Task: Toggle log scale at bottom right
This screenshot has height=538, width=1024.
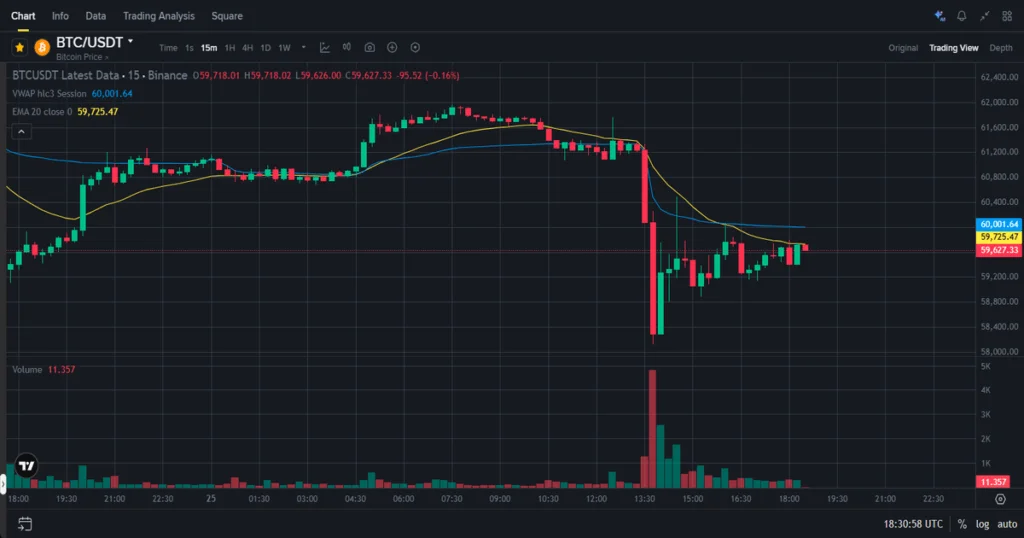Action: click(982, 524)
